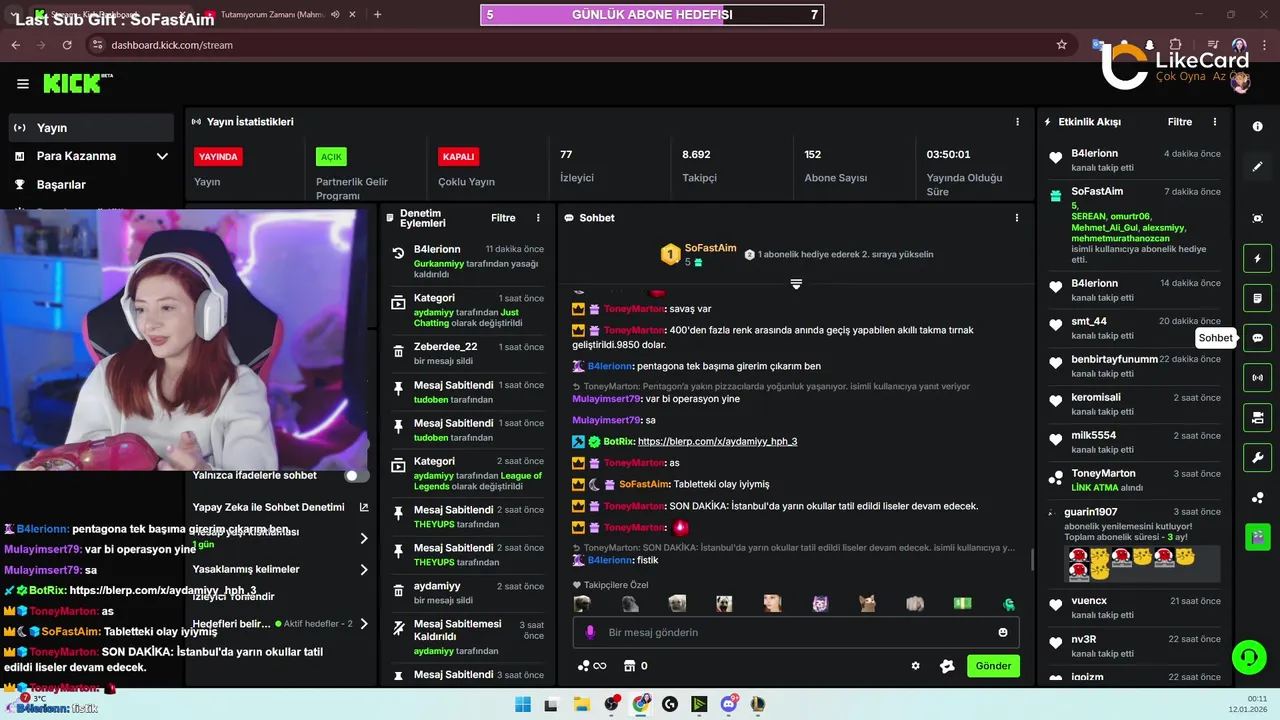This screenshot has height=720, width=1280.
Task: Click SoFastAim in leaderboard banner
Action: (x=710, y=248)
